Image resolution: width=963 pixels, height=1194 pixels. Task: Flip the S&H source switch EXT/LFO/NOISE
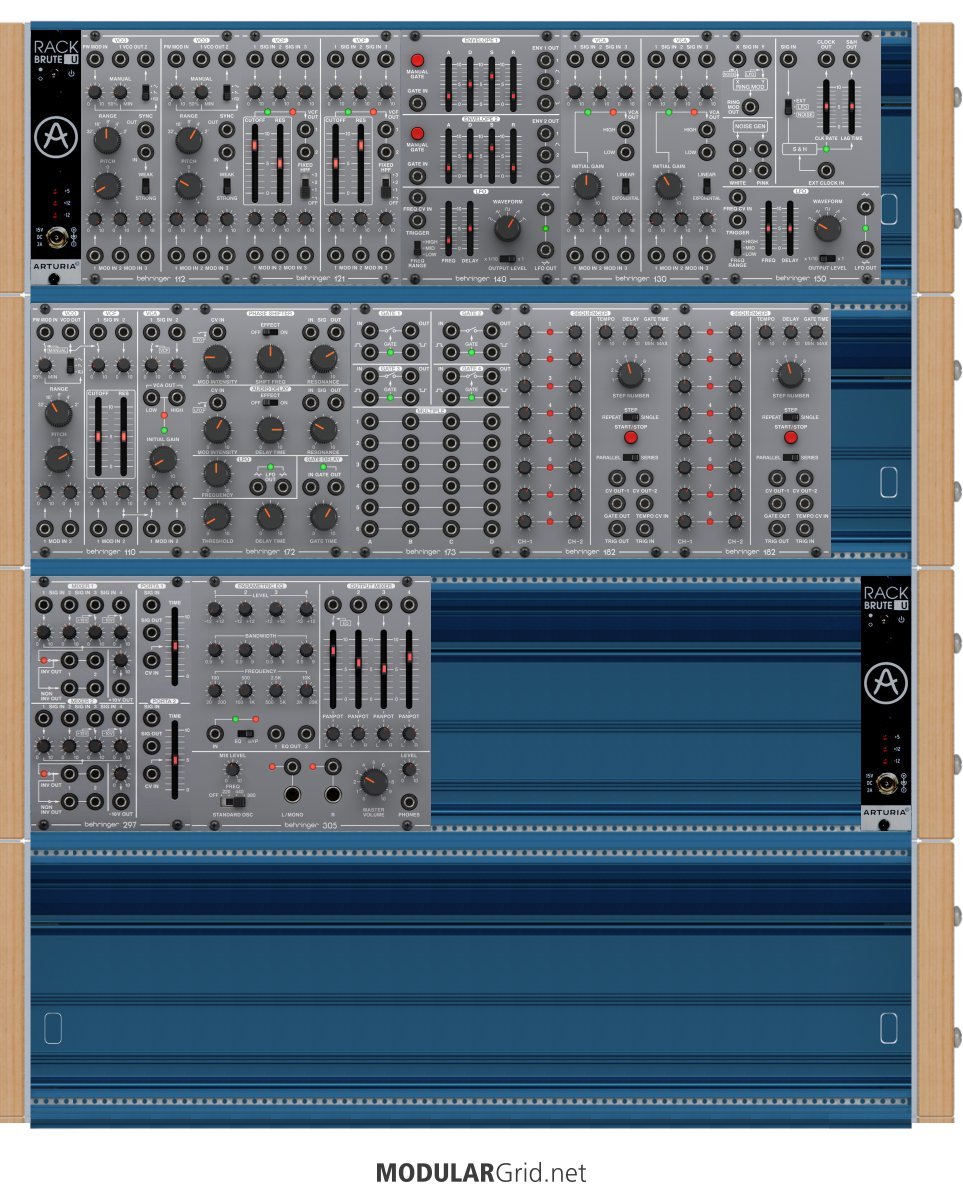tap(789, 107)
